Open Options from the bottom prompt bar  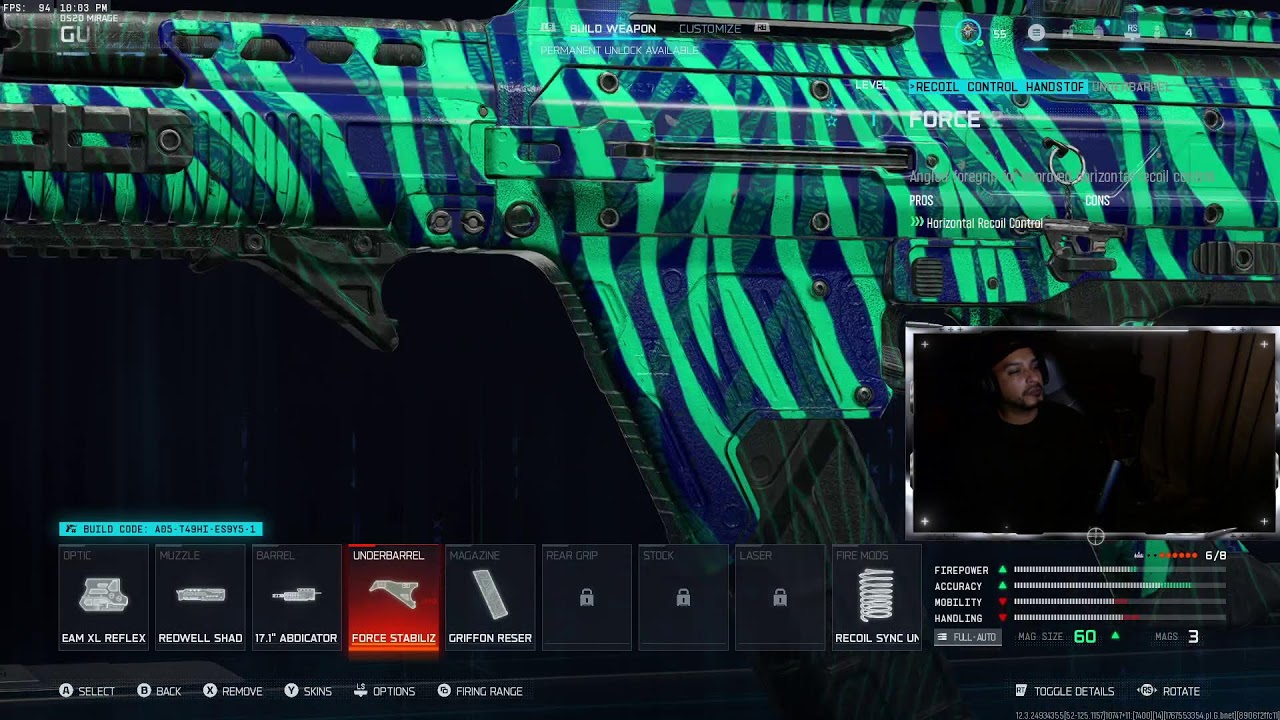coord(385,691)
